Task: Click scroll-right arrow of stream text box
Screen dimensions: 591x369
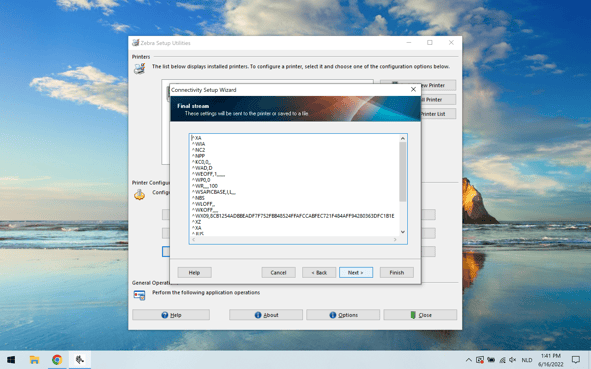Action: click(395, 240)
